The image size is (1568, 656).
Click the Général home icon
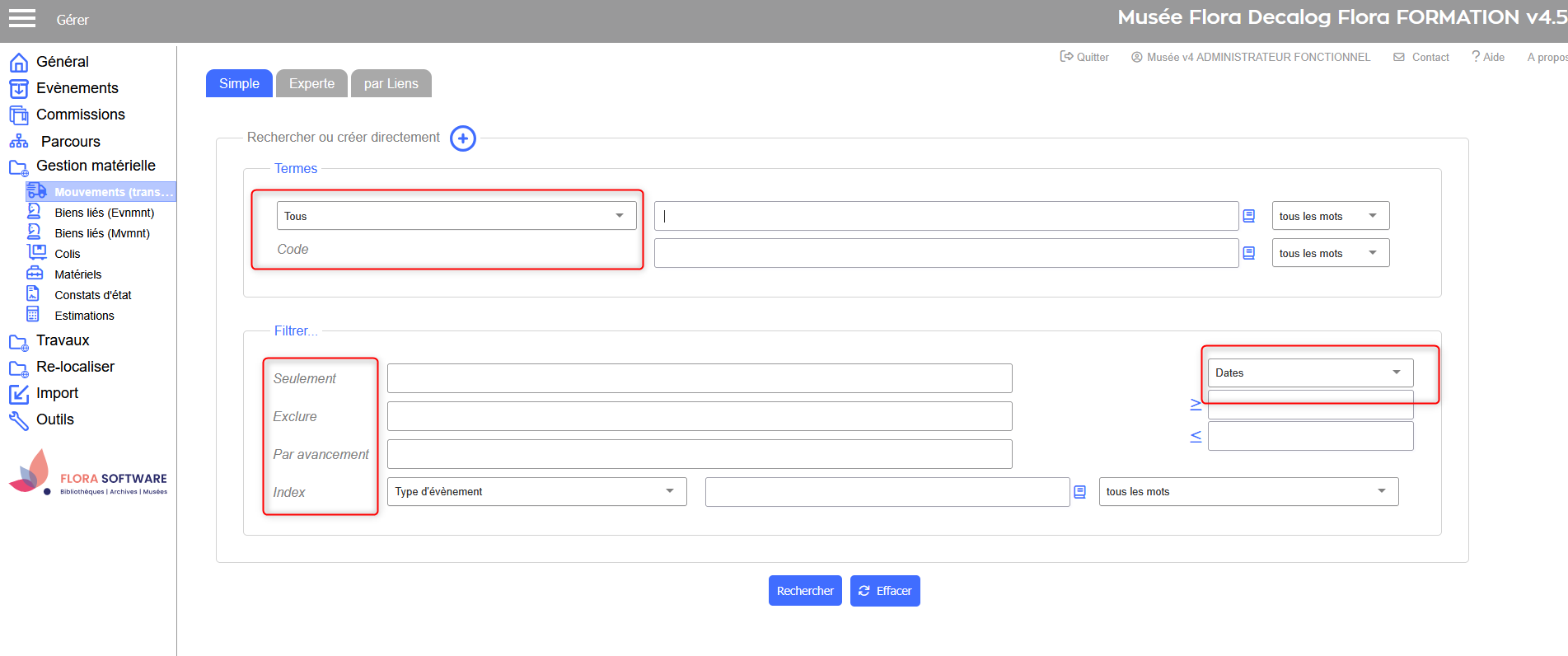tap(19, 63)
